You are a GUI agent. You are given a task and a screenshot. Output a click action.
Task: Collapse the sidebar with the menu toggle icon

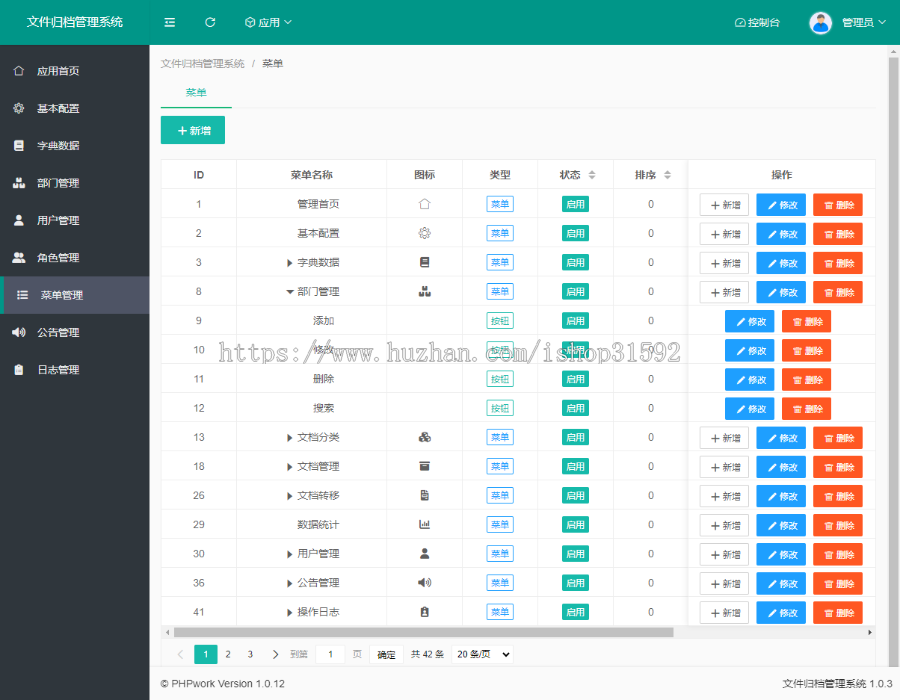[169, 22]
